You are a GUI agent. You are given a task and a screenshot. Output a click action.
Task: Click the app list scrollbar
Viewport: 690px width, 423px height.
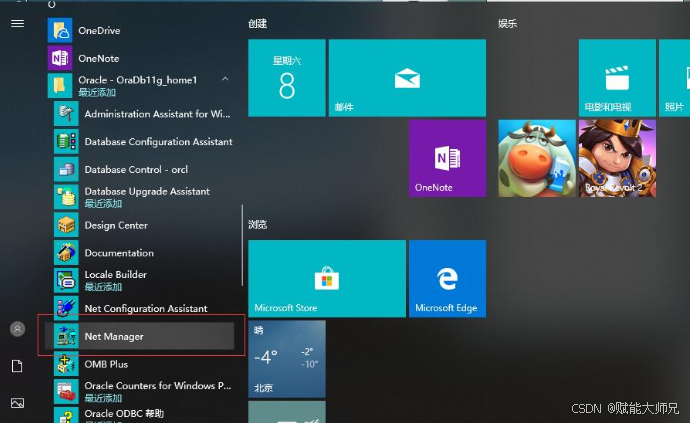tap(242, 245)
